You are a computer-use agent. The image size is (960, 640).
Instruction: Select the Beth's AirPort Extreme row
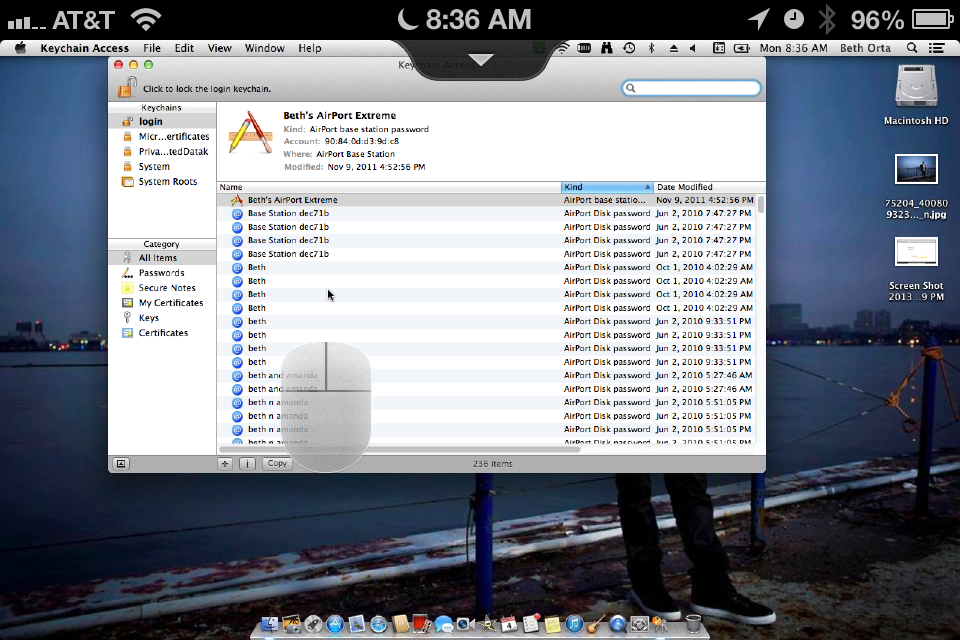(486, 200)
